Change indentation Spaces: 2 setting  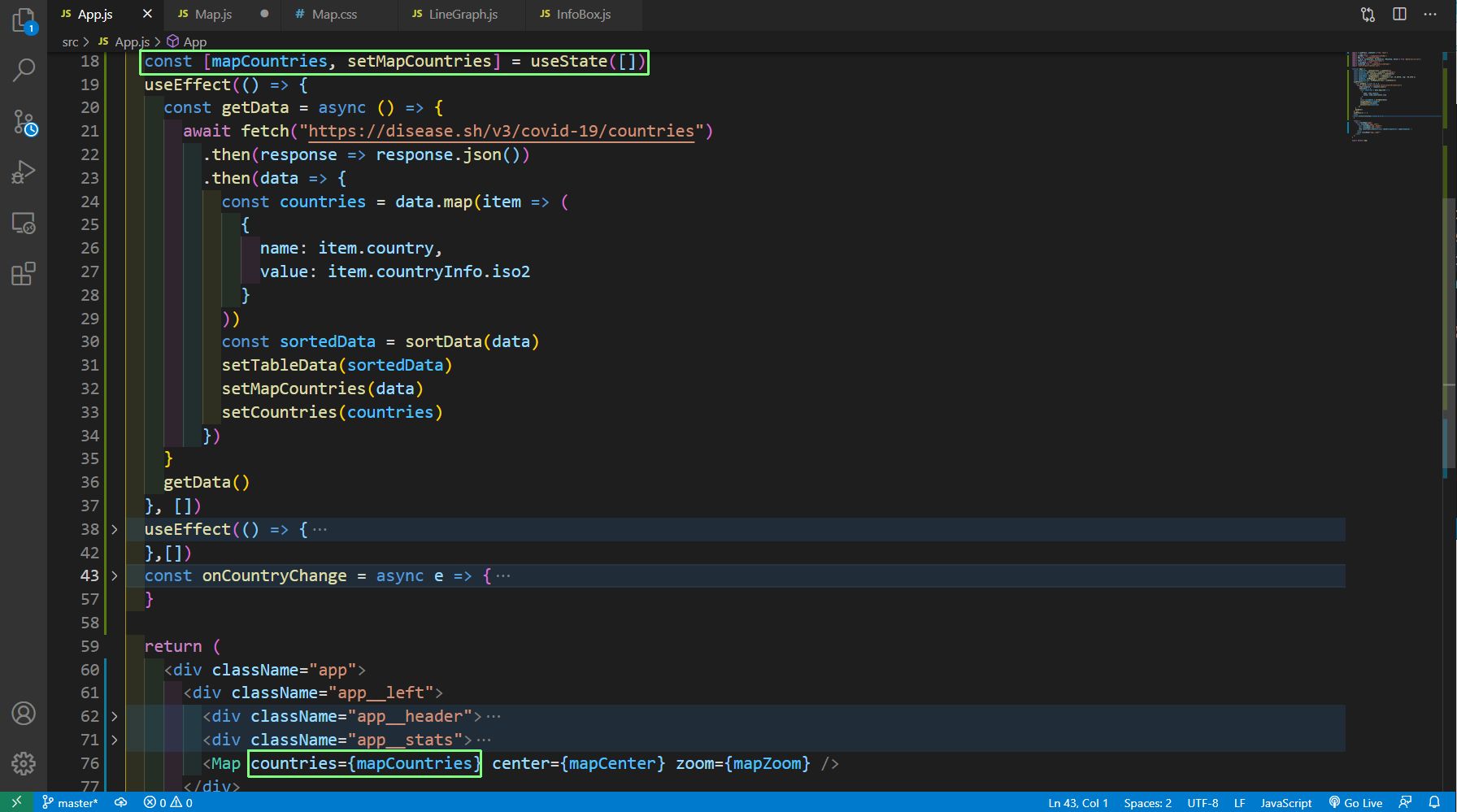pos(1147,802)
